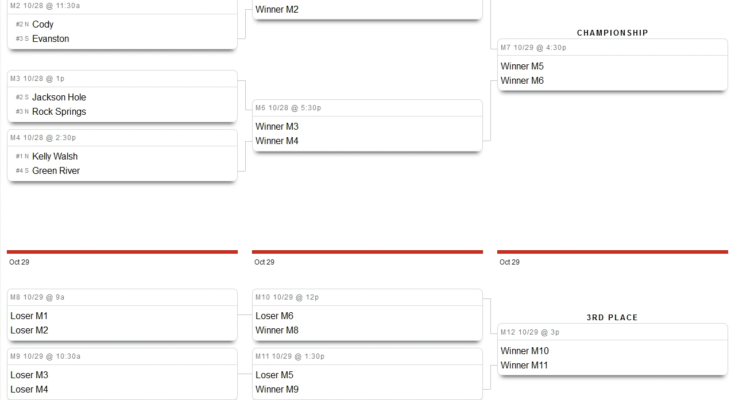Click Green River in match M4
Screen dimensions: 735x400
pos(56,171)
